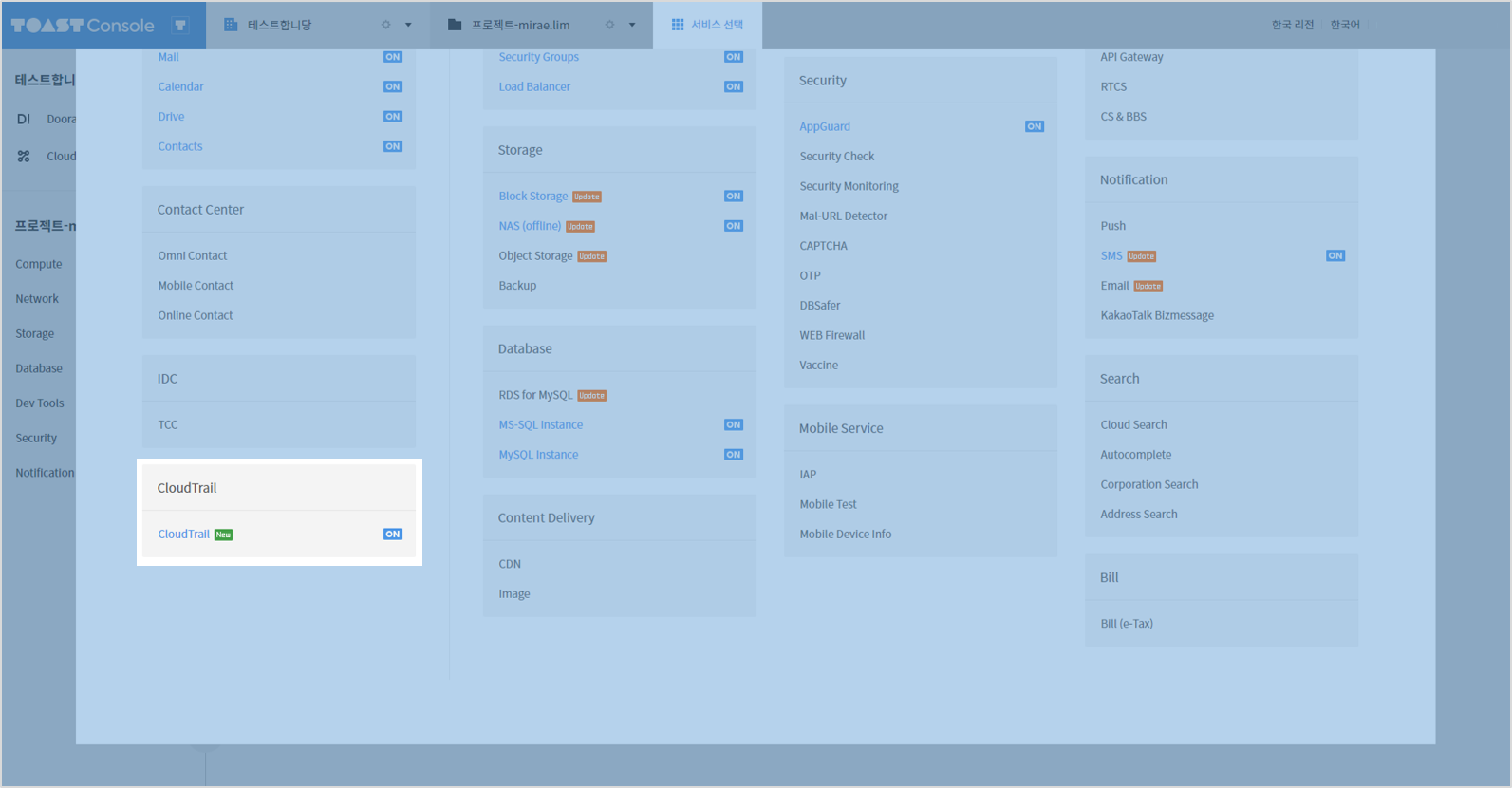Image resolution: width=1512 pixels, height=788 pixels.
Task: Open the Calendar service link
Action: [180, 86]
